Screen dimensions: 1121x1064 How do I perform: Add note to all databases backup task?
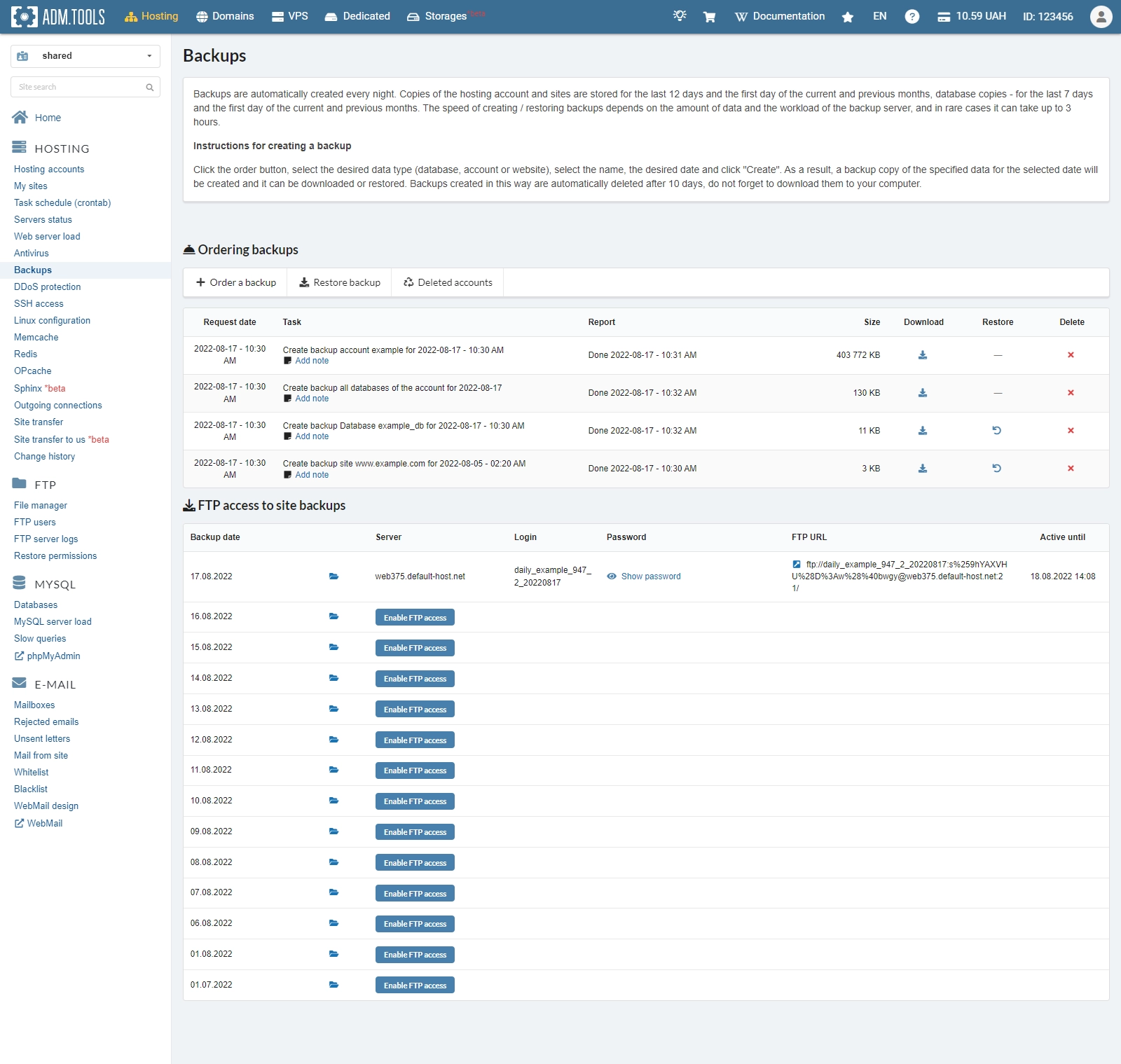pyautogui.click(x=312, y=399)
